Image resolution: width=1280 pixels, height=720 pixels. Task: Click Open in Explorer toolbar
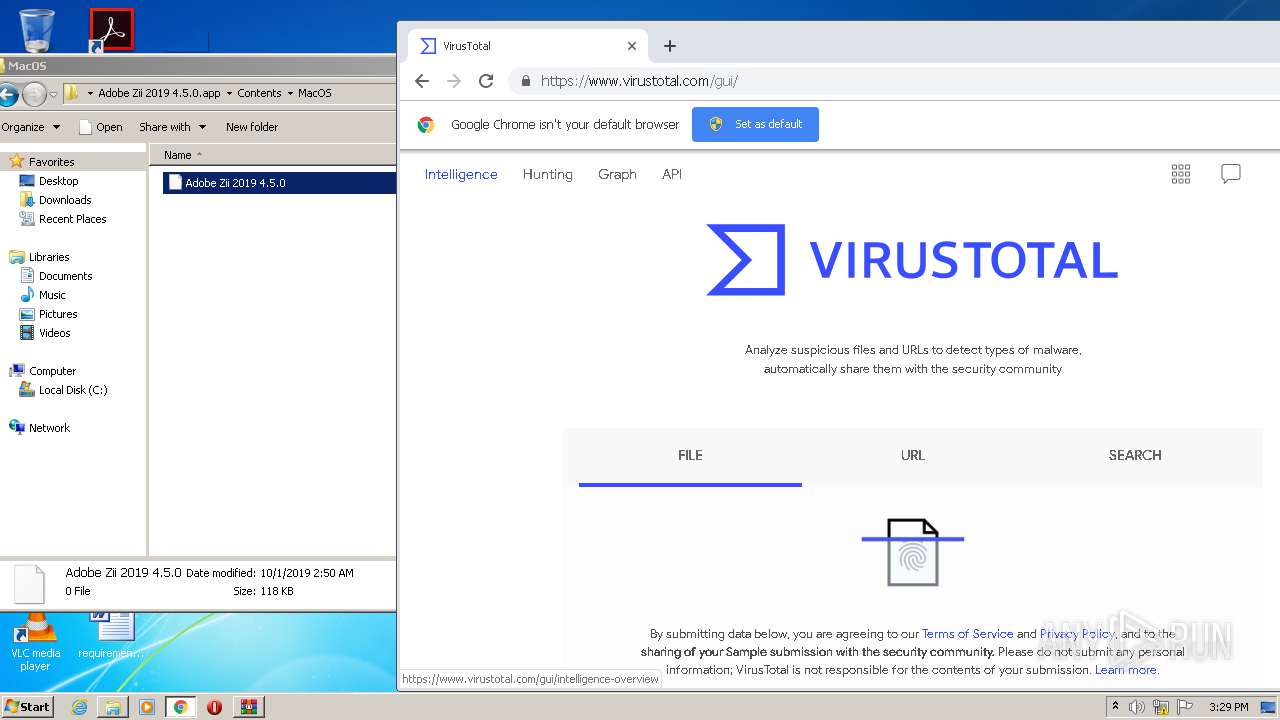coord(100,127)
